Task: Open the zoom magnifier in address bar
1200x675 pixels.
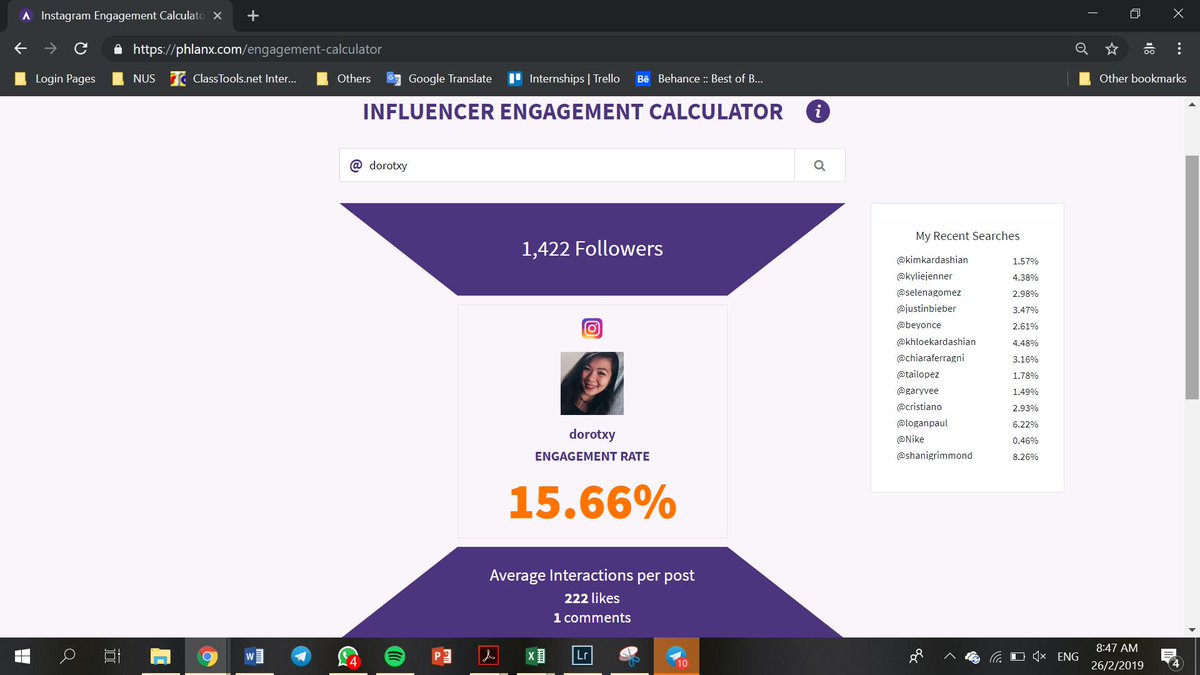Action: tap(1082, 48)
